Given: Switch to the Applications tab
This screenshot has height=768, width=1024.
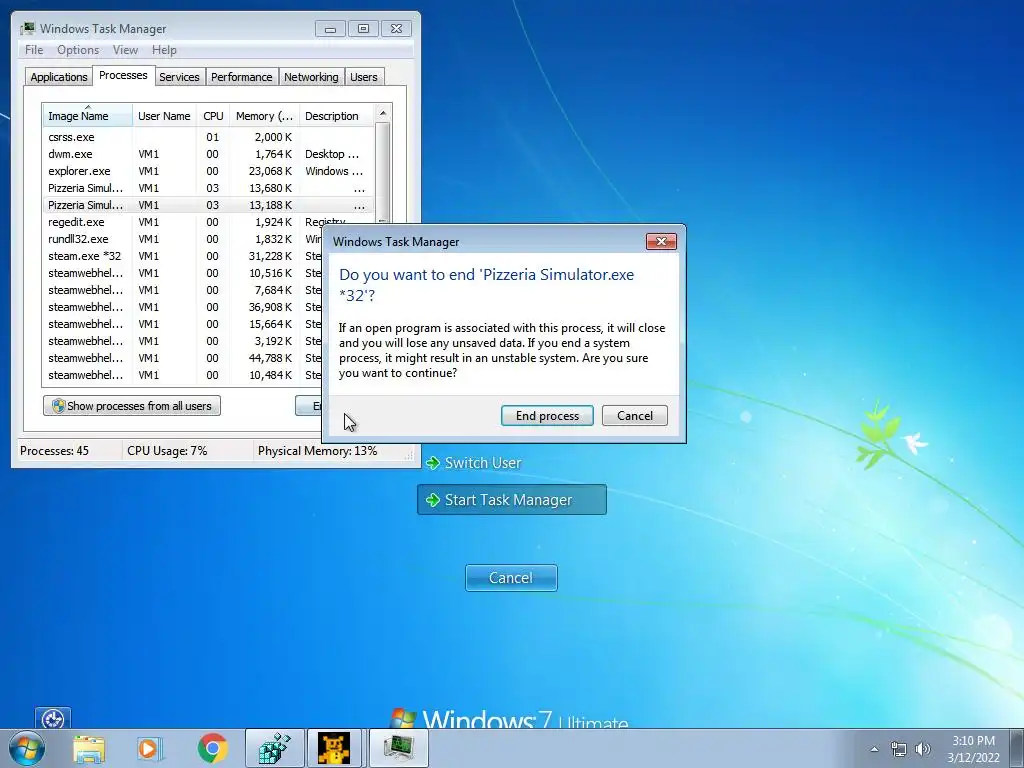Looking at the screenshot, I should pyautogui.click(x=59, y=77).
